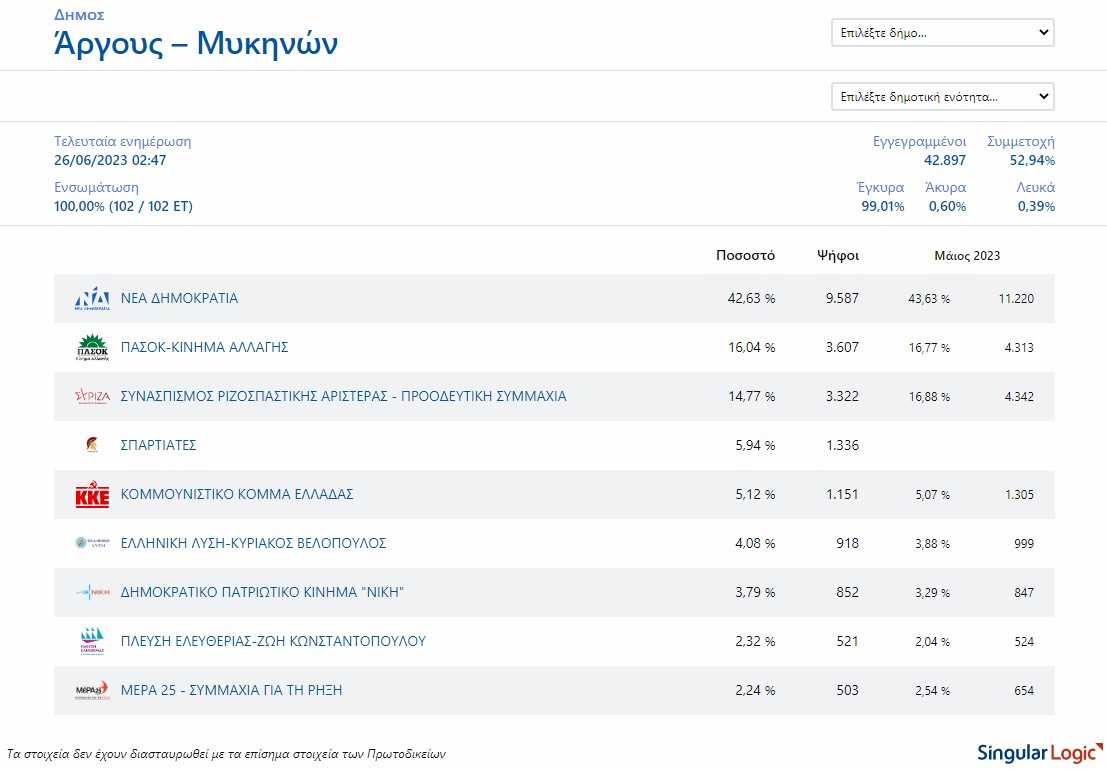Click the Μάιος 2023 column header
The image size is (1107, 769).
[x=967, y=256]
